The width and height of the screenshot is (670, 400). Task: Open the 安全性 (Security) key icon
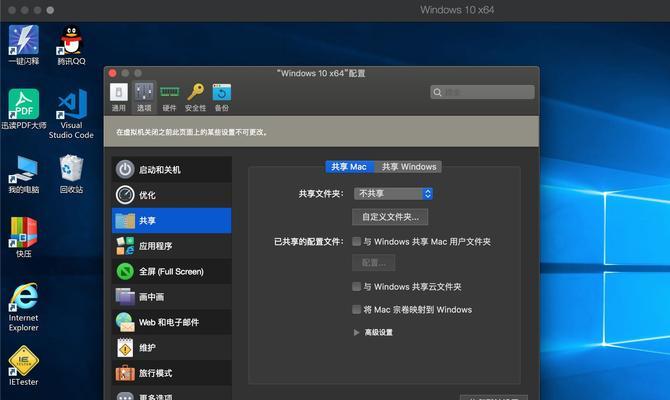coord(196,97)
